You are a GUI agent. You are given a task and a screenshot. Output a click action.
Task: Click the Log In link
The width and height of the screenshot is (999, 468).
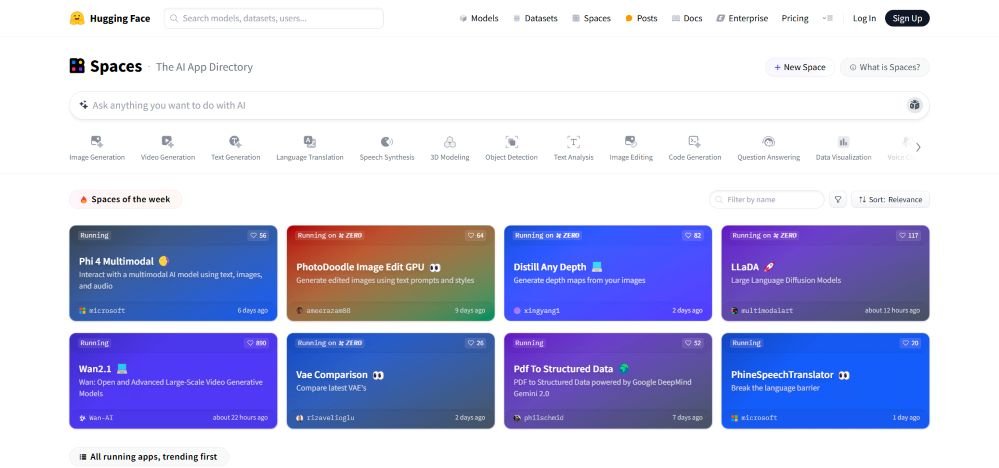pyautogui.click(x=864, y=18)
